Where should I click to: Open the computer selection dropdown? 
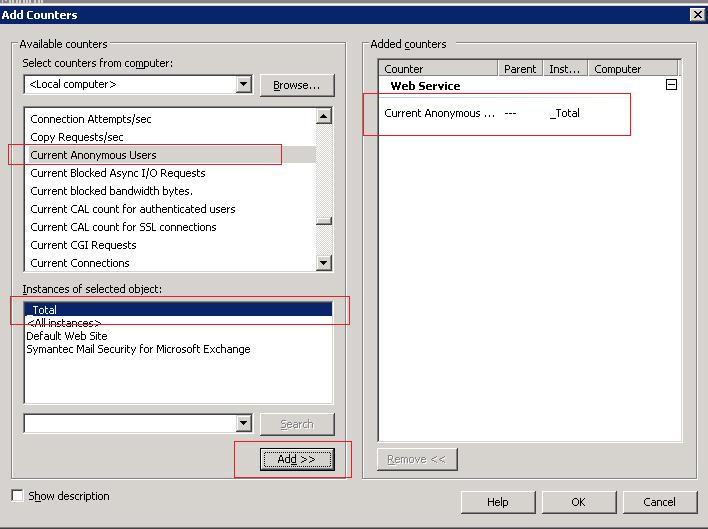pyautogui.click(x=243, y=84)
